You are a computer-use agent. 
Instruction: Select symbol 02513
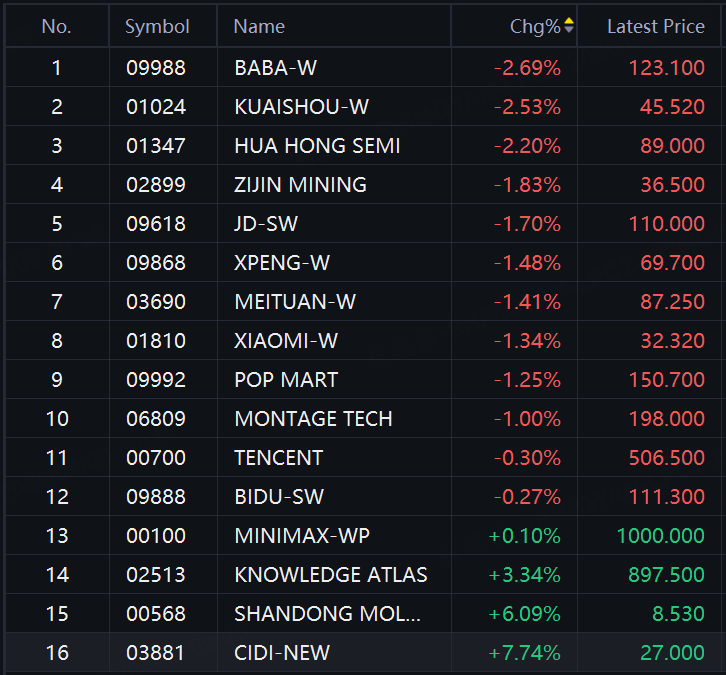coord(156,575)
